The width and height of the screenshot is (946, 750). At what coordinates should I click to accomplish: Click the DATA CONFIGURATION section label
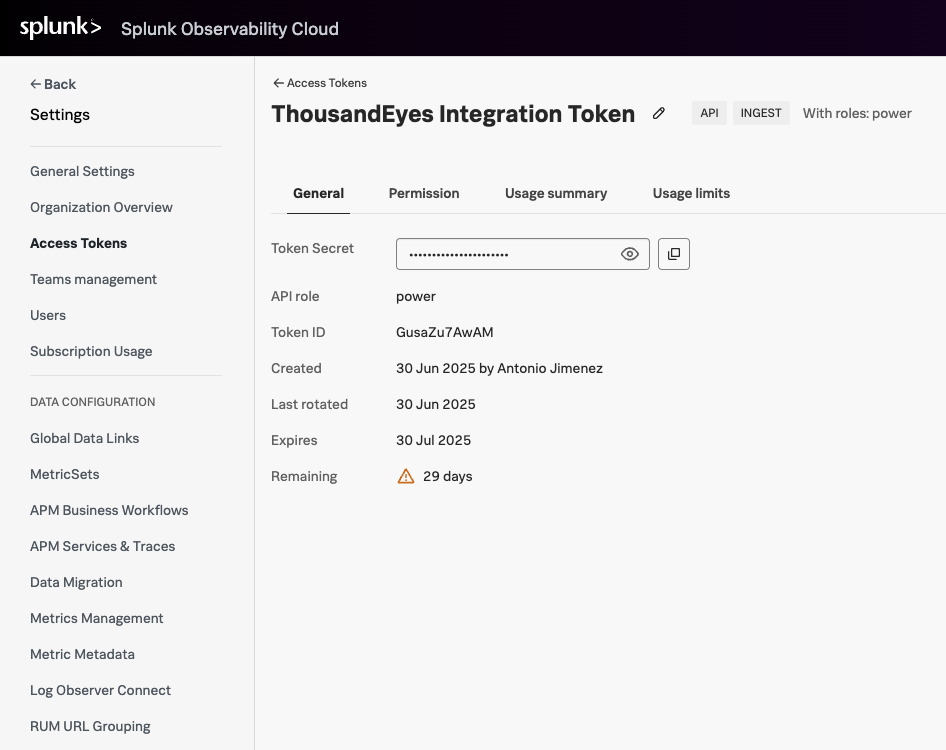pyautogui.click(x=92, y=402)
